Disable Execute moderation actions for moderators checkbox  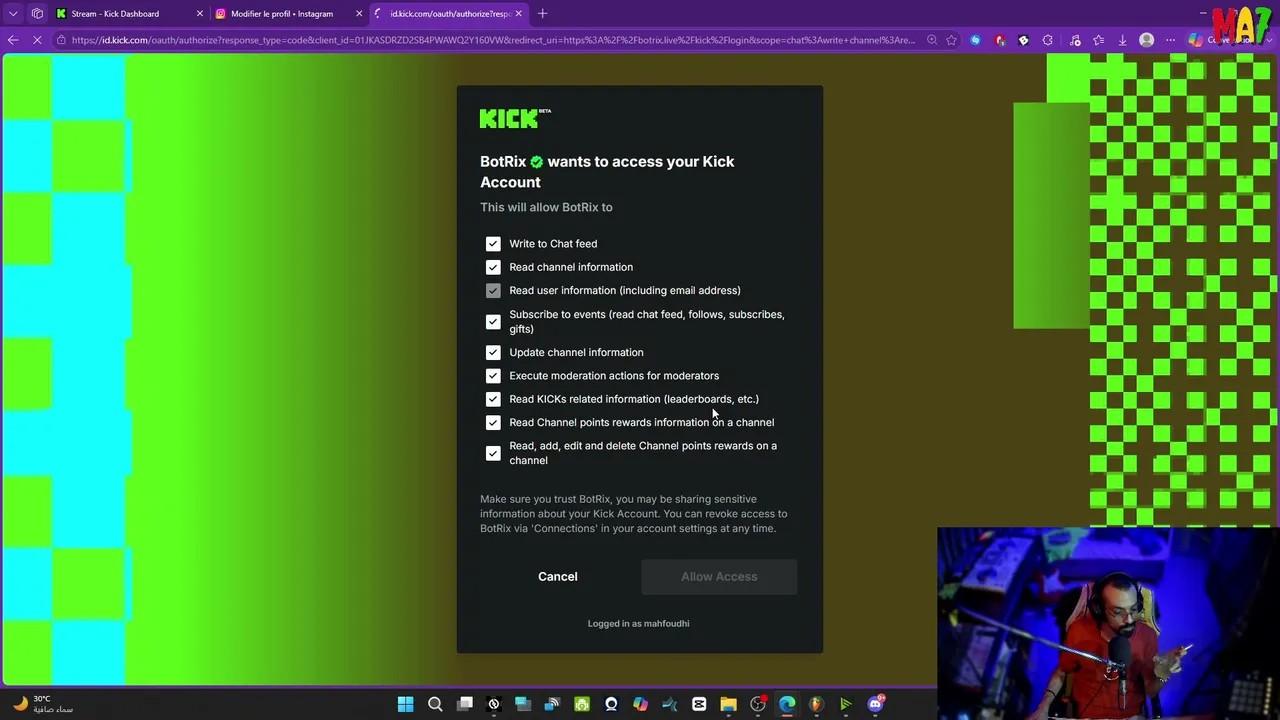pyautogui.click(x=493, y=376)
